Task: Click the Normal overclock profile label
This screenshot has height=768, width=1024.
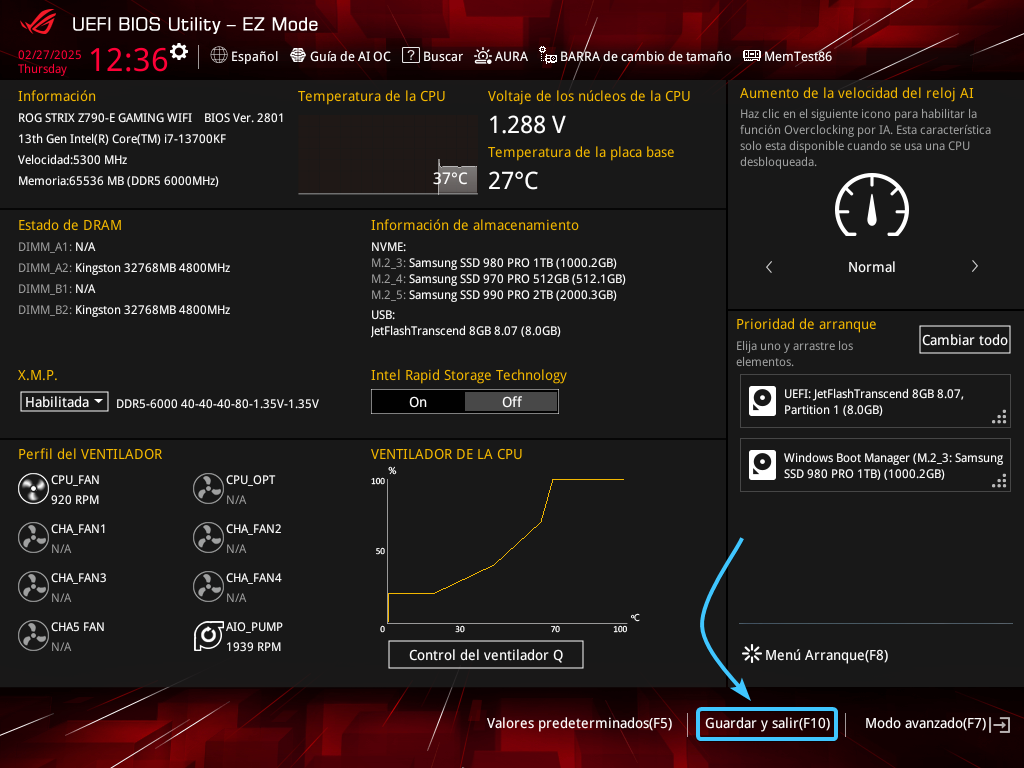Action: tap(872, 266)
